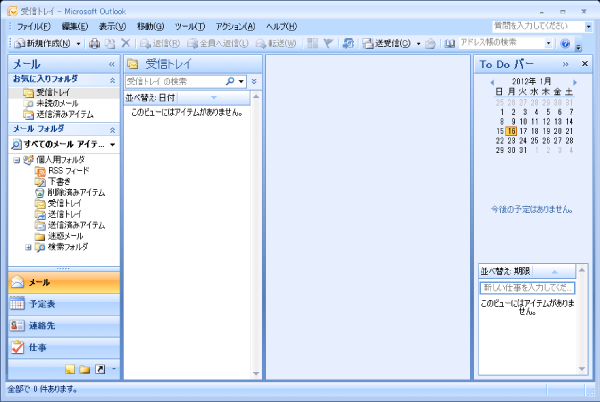Click the Folder List icon in footer
This screenshot has width=600, height=402.
click(x=85, y=369)
